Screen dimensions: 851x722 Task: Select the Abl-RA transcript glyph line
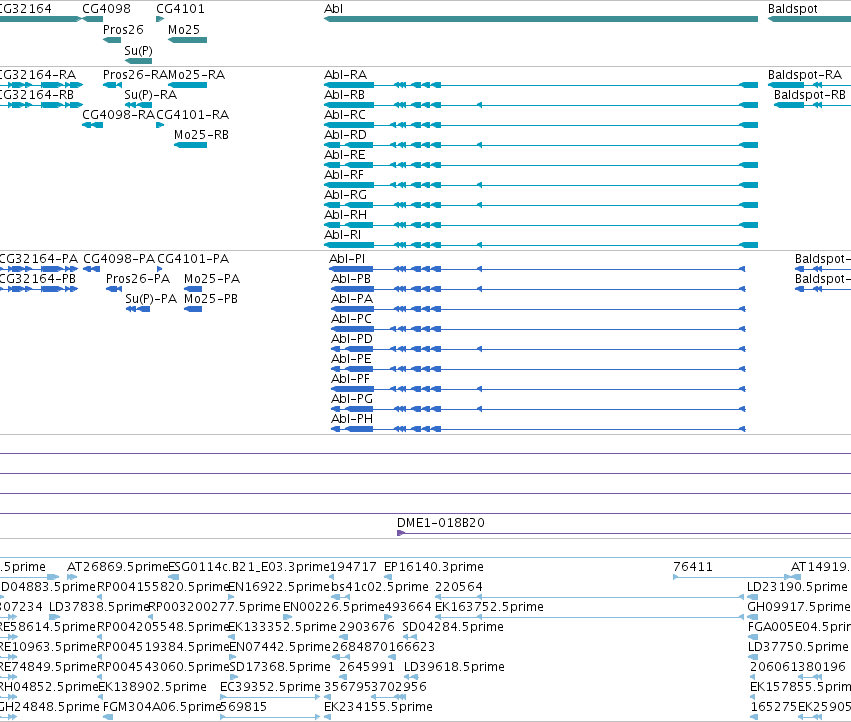pyautogui.click(x=541, y=85)
